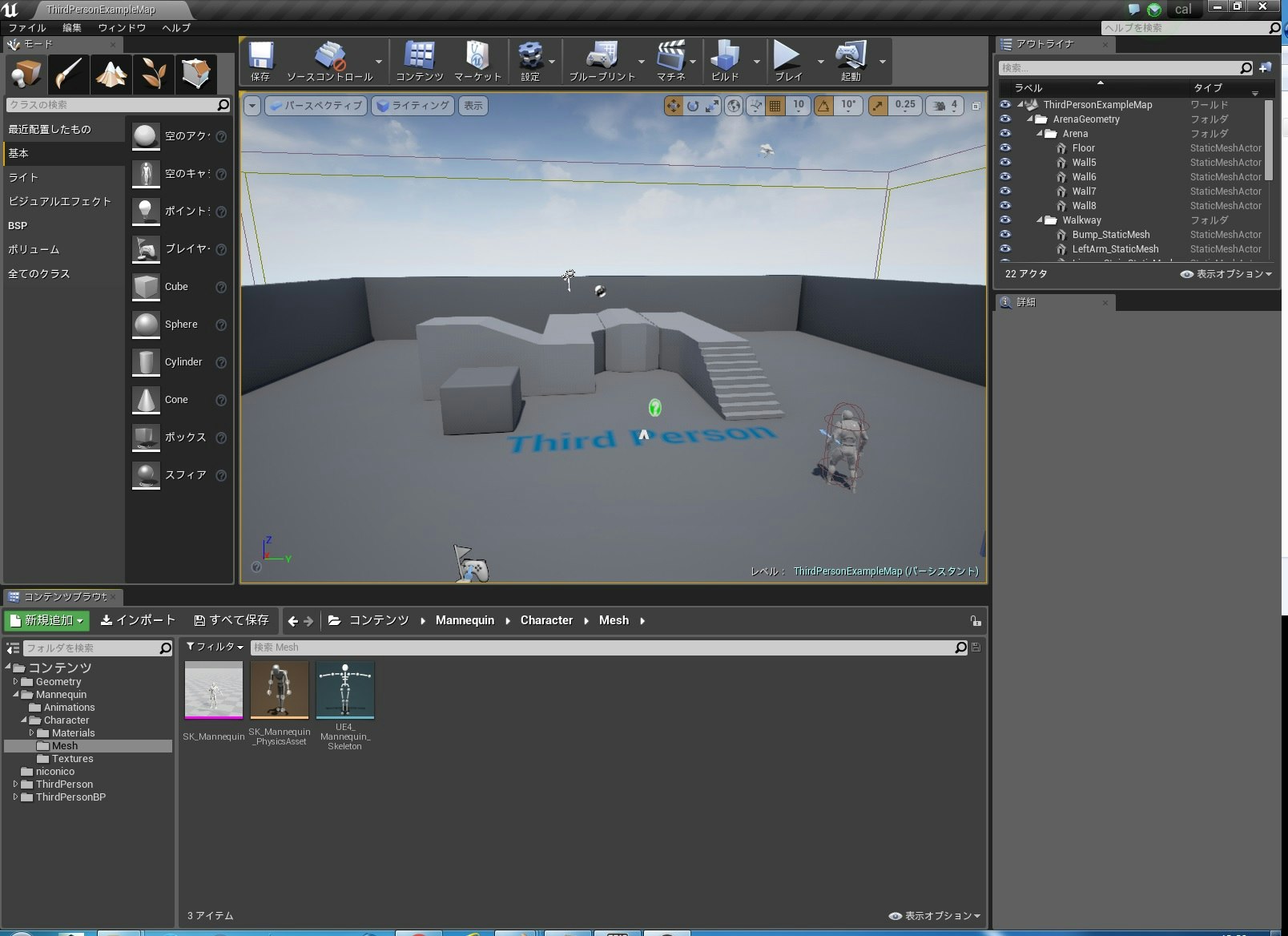Maximize the viewport with corner icon
1288x936 pixels.
976,106
